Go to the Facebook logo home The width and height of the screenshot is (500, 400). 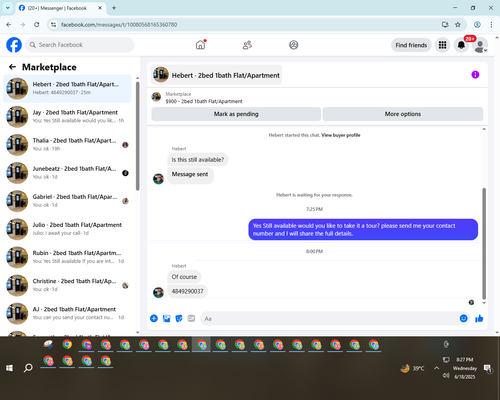click(14, 45)
